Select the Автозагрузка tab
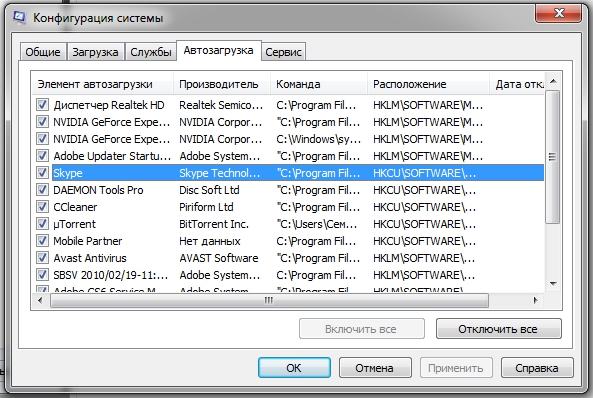 point(219,50)
